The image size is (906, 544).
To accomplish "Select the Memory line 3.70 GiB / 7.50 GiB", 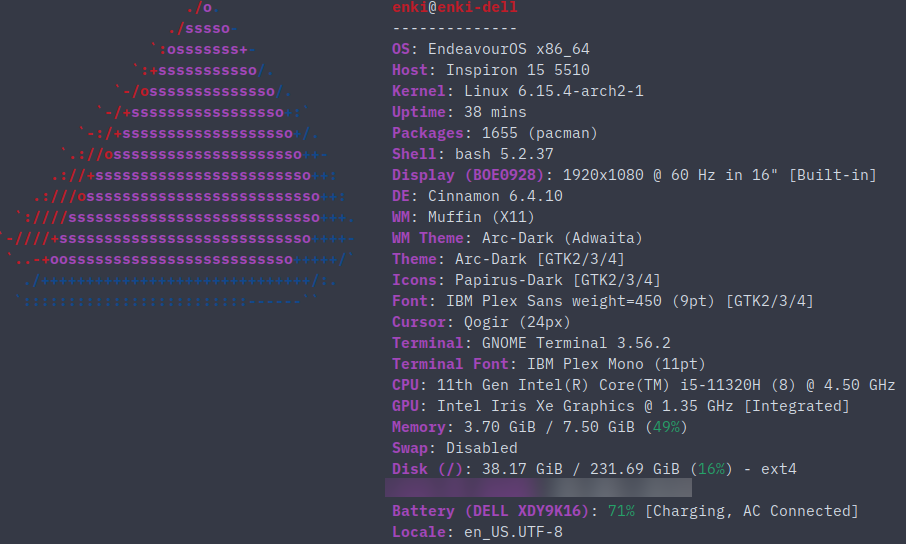I will point(540,427).
